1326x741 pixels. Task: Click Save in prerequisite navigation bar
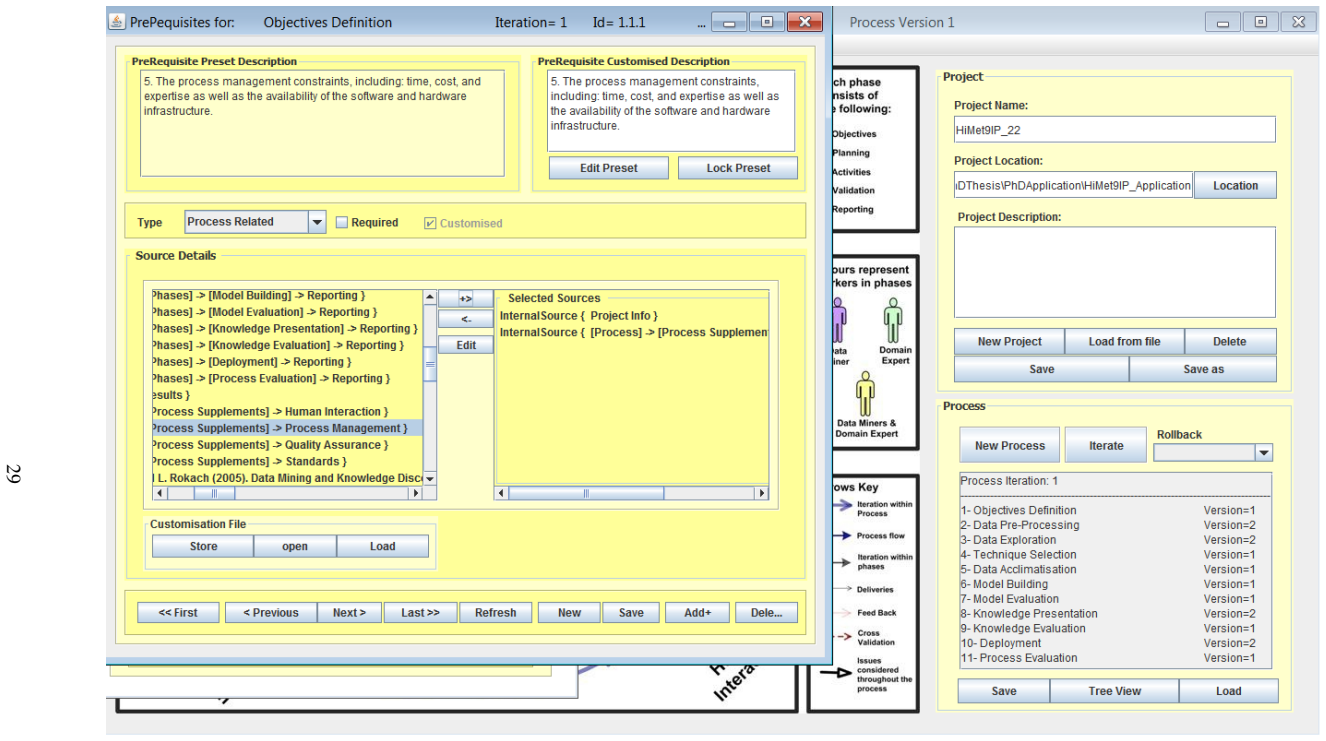click(x=631, y=613)
